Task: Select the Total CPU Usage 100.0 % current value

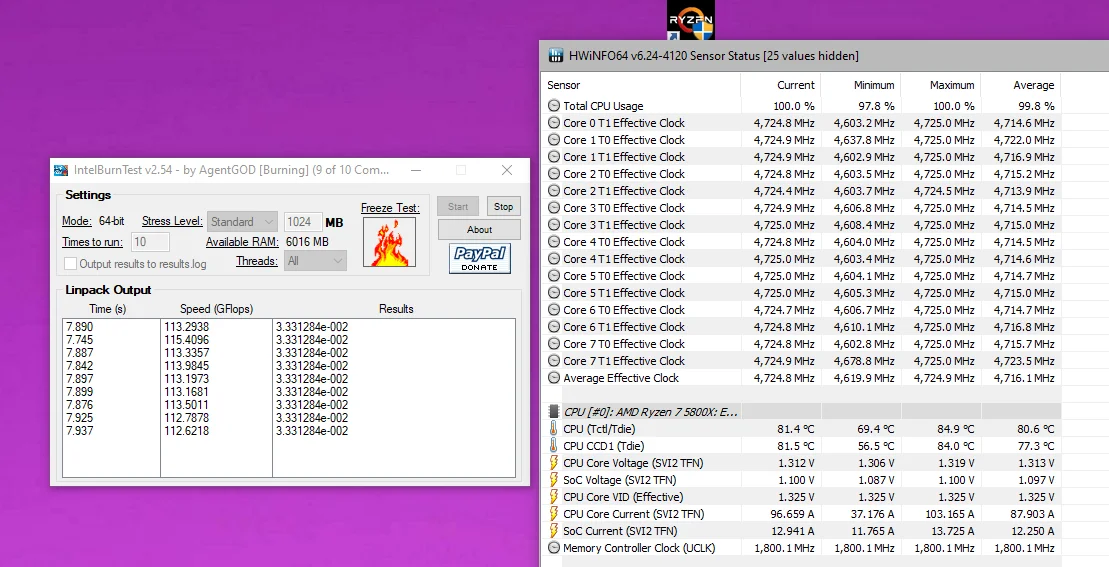Action: 794,106
